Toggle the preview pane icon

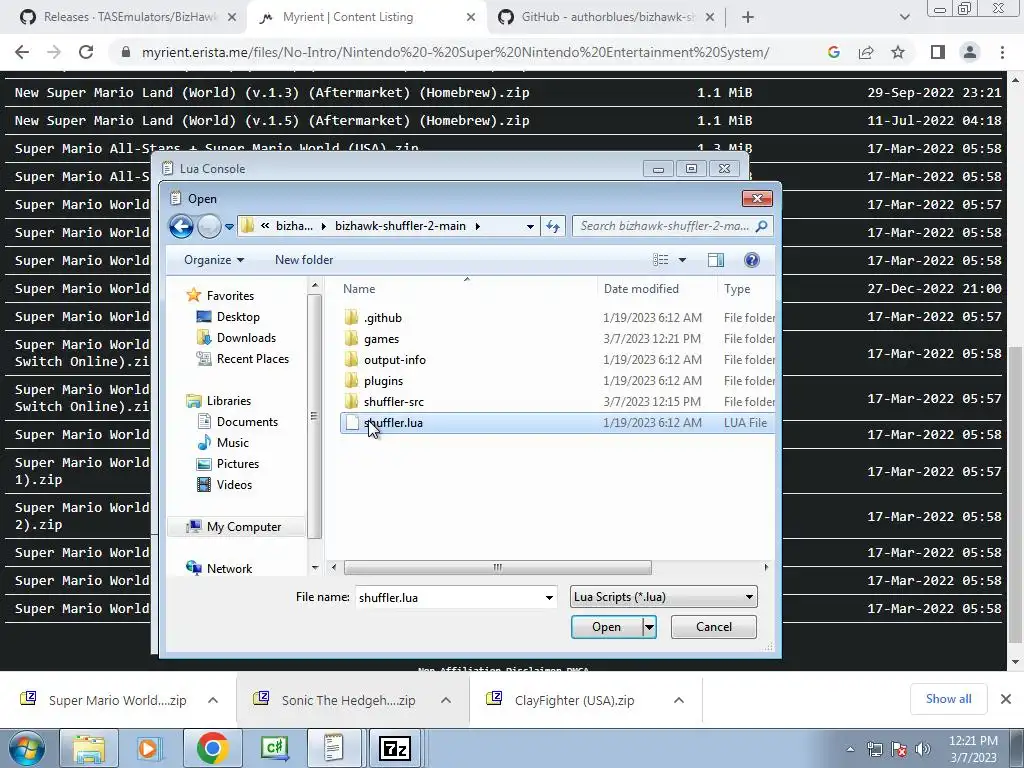coord(716,260)
